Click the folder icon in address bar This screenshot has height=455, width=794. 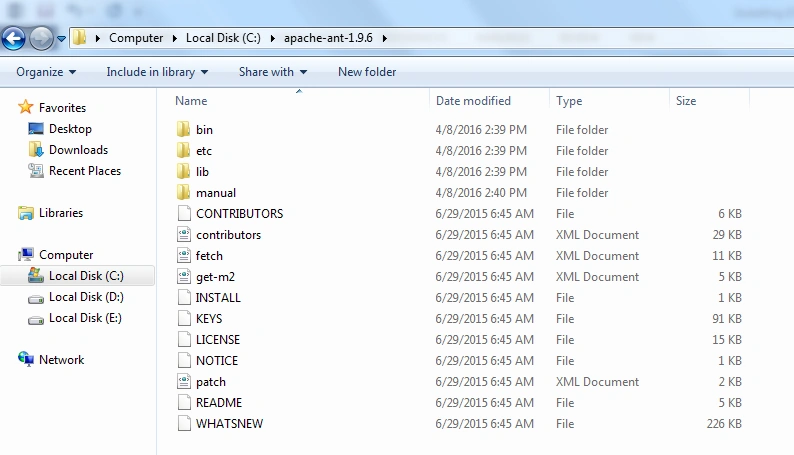point(80,37)
